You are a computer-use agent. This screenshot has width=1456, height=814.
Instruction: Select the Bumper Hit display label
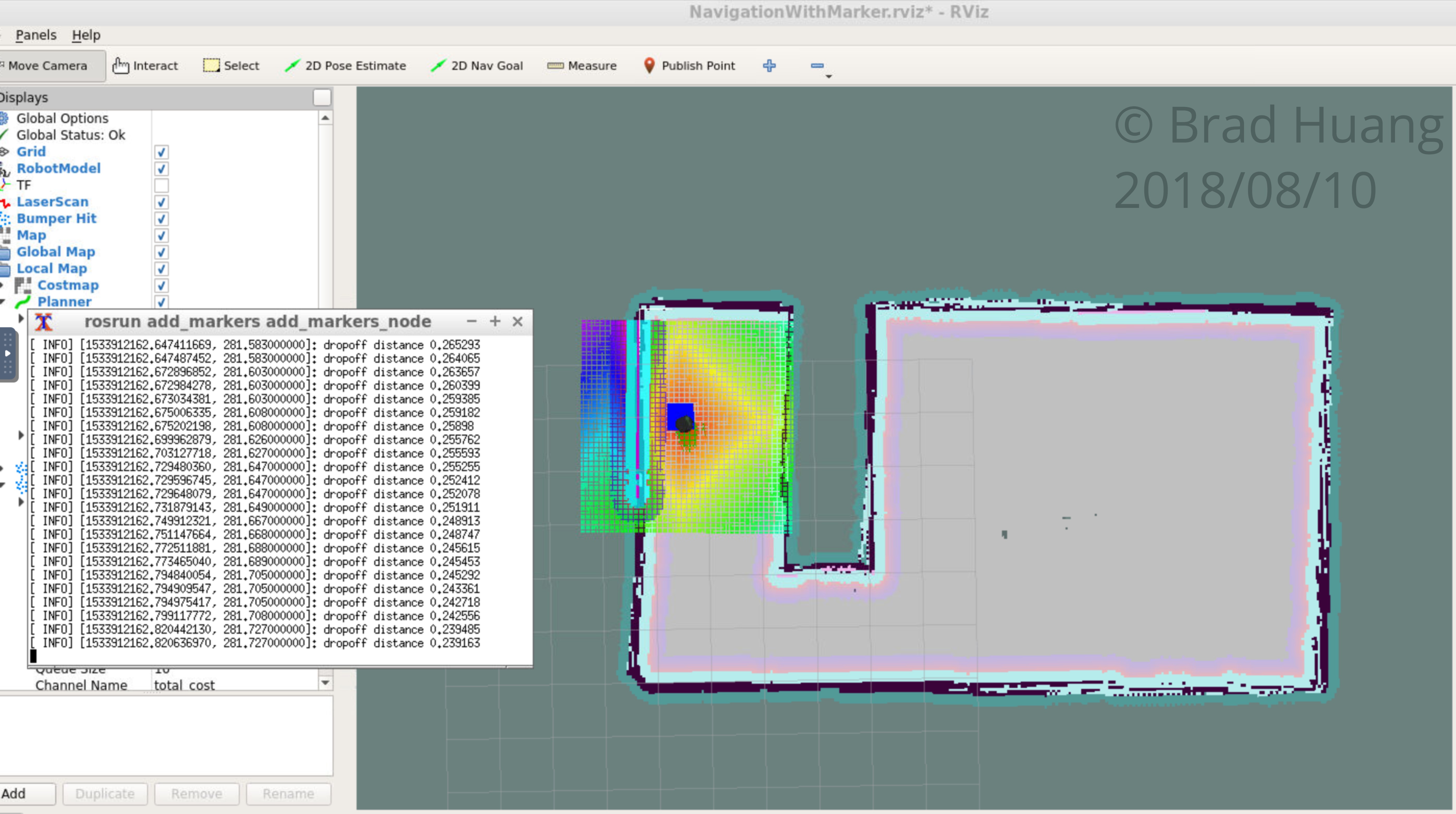click(57, 219)
